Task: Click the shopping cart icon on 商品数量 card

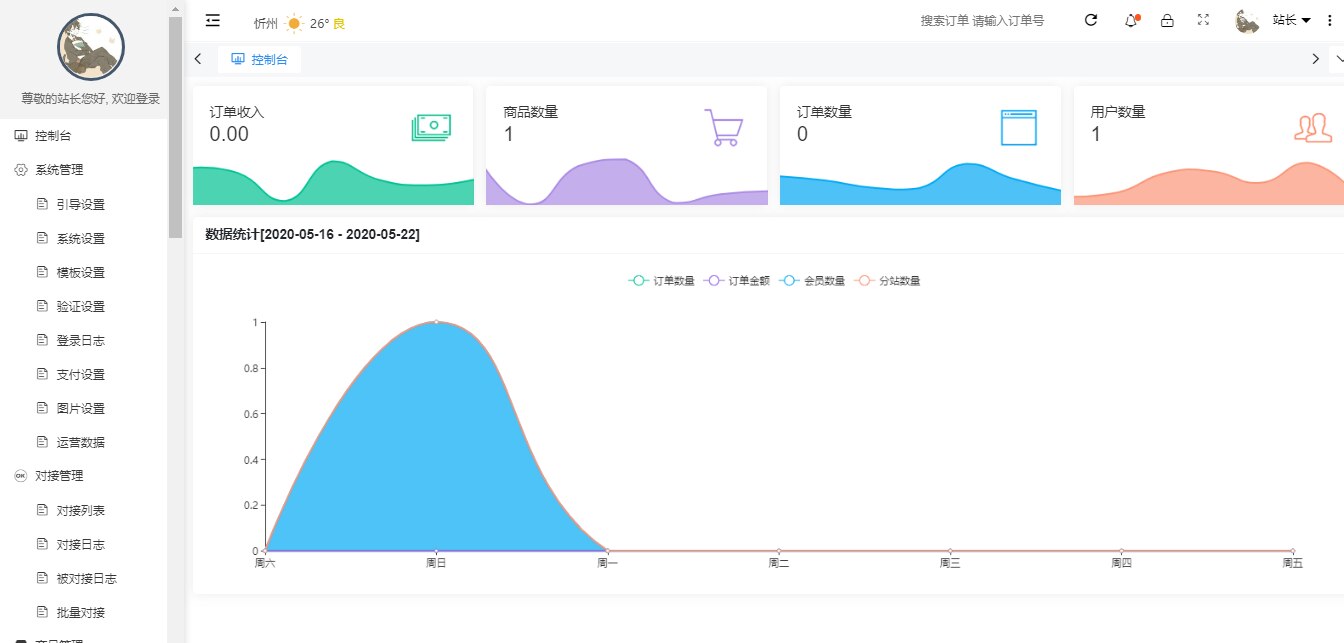Action: (722, 126)
